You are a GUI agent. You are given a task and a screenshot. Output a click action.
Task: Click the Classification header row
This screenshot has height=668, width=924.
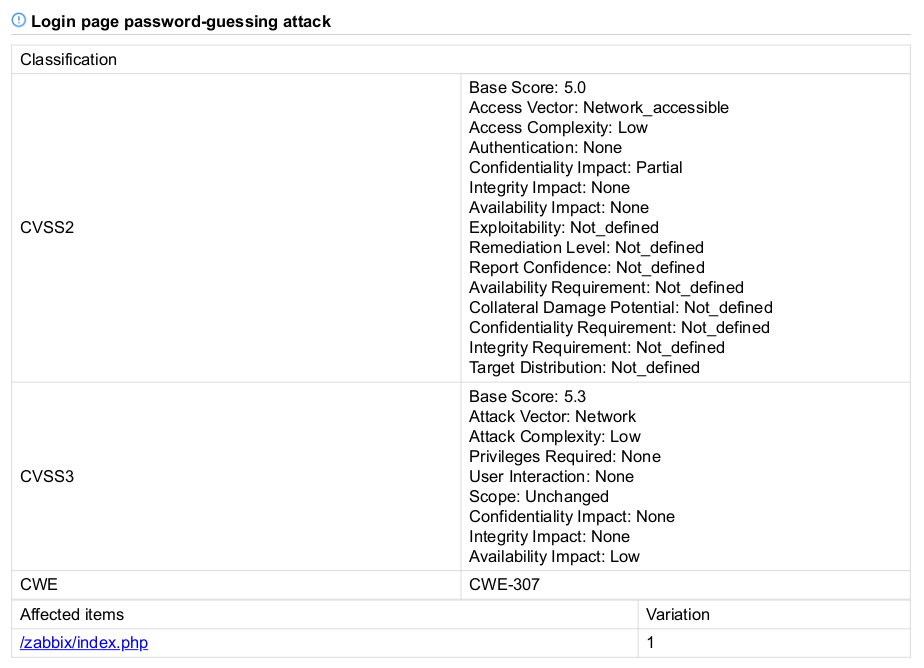[461, 59]
